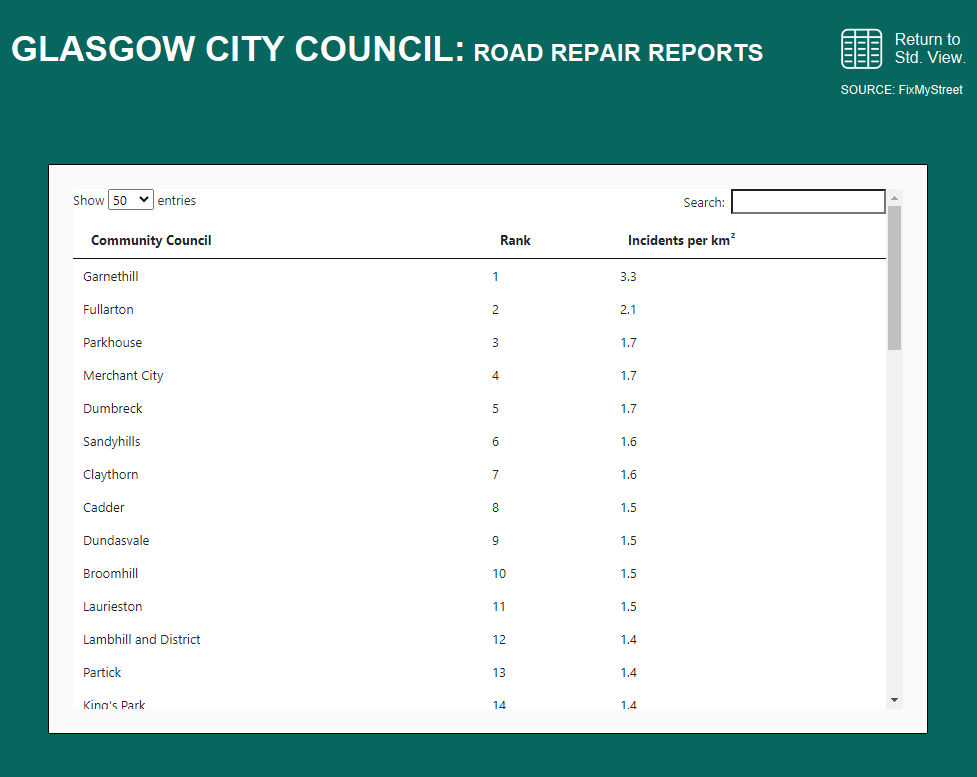Viewport: 977px width, 777px height.
Task: Select the Fullarton row name
Action: [x=108, y=310]
